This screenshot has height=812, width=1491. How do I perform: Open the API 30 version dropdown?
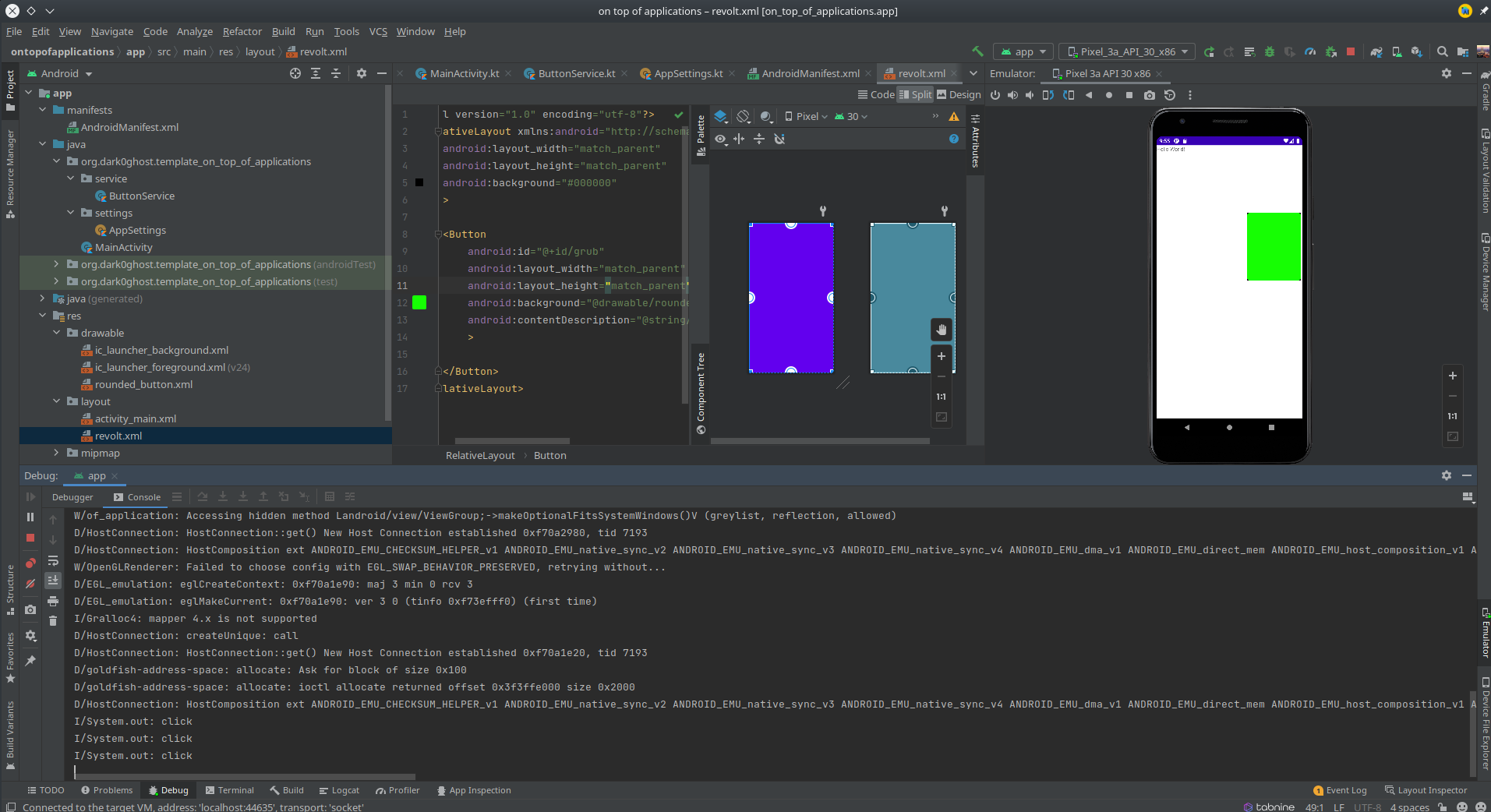tap(851, 116)
